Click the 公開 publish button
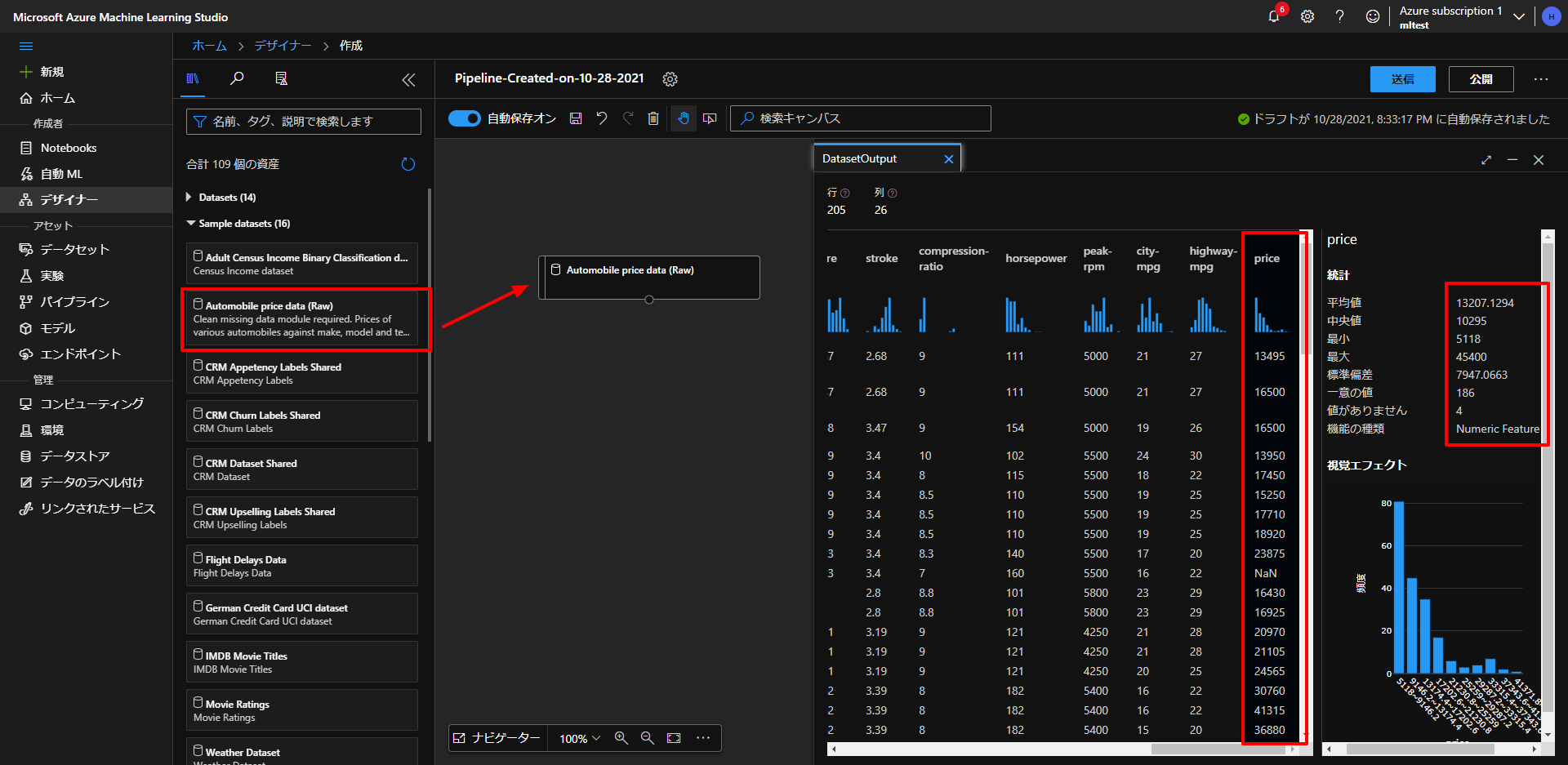Image resolution: width=1568 pixels, height=765 pixels. tap(1481, 79)
